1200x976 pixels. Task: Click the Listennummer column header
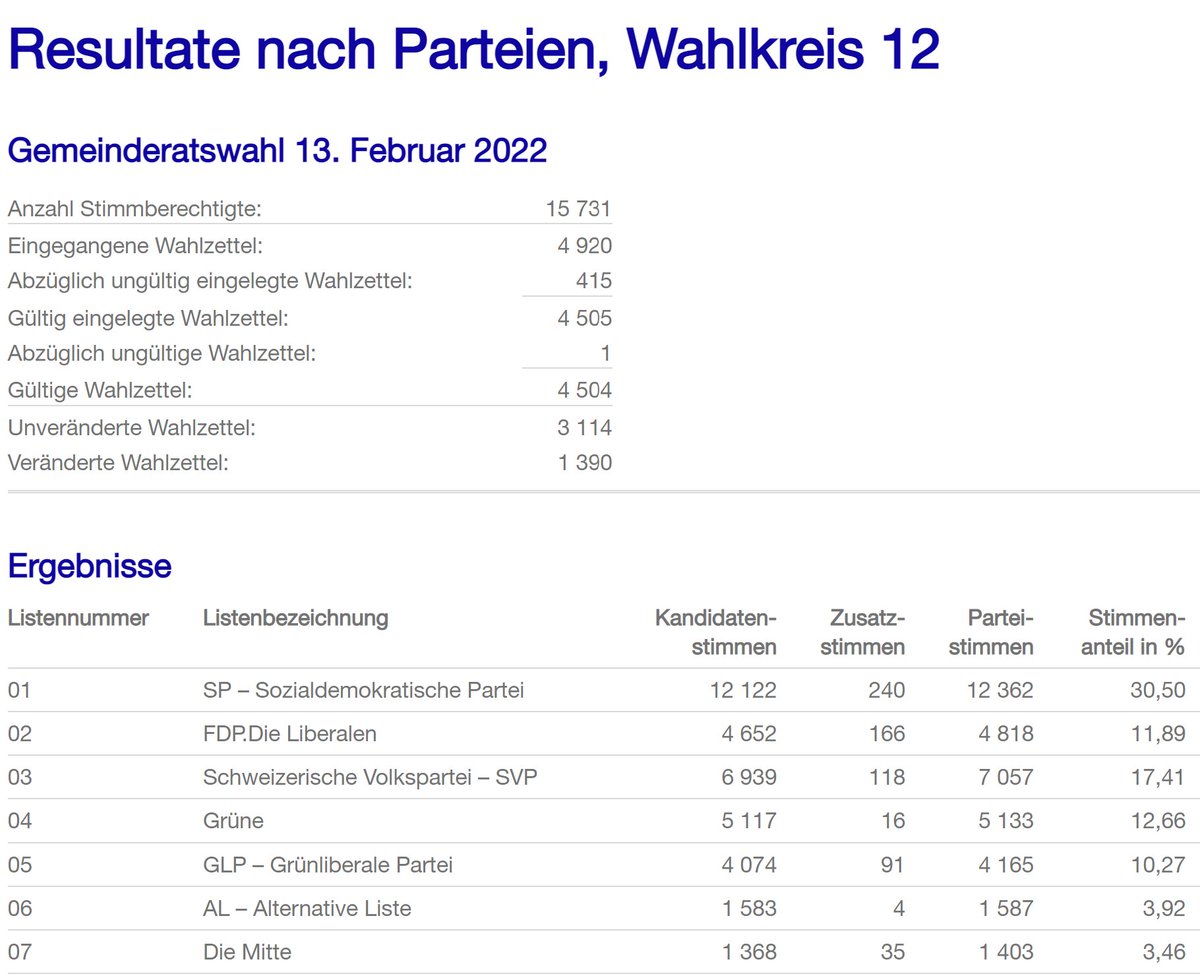pos(78,617)
